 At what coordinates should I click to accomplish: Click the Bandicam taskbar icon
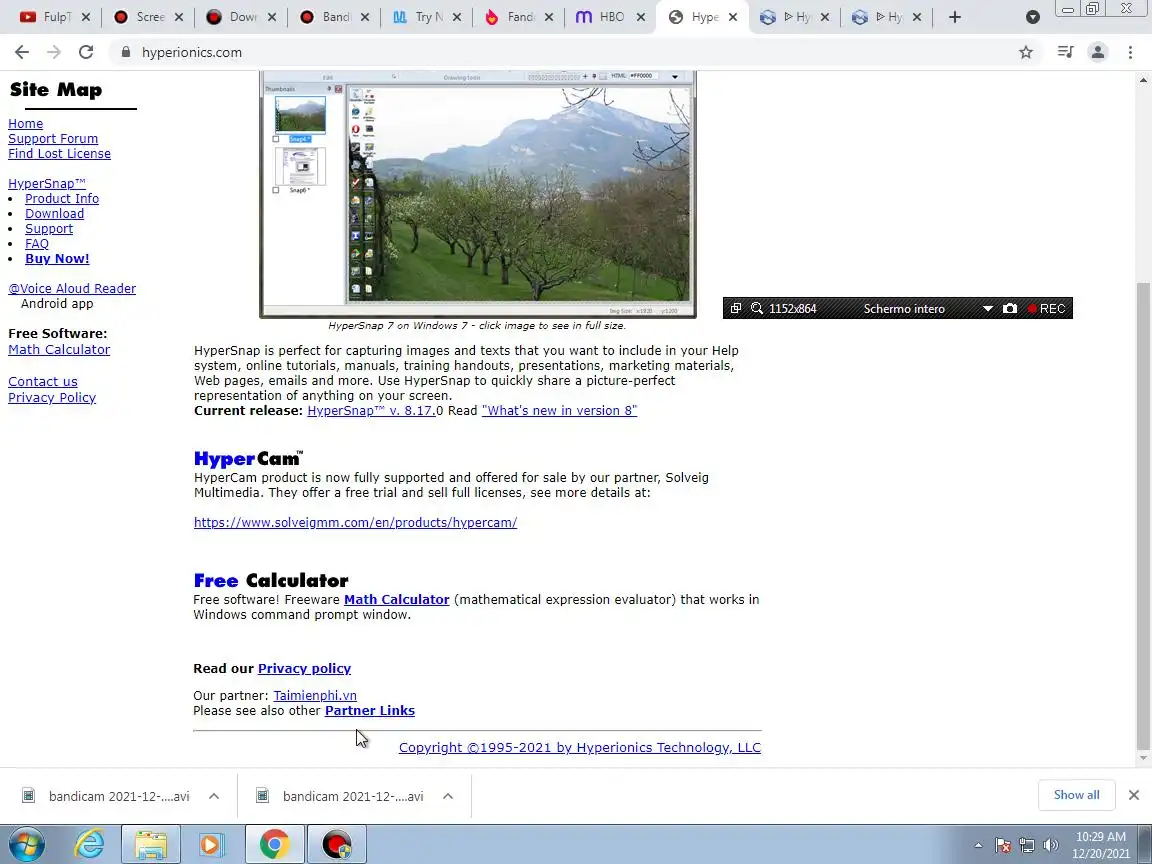point(336,844)
